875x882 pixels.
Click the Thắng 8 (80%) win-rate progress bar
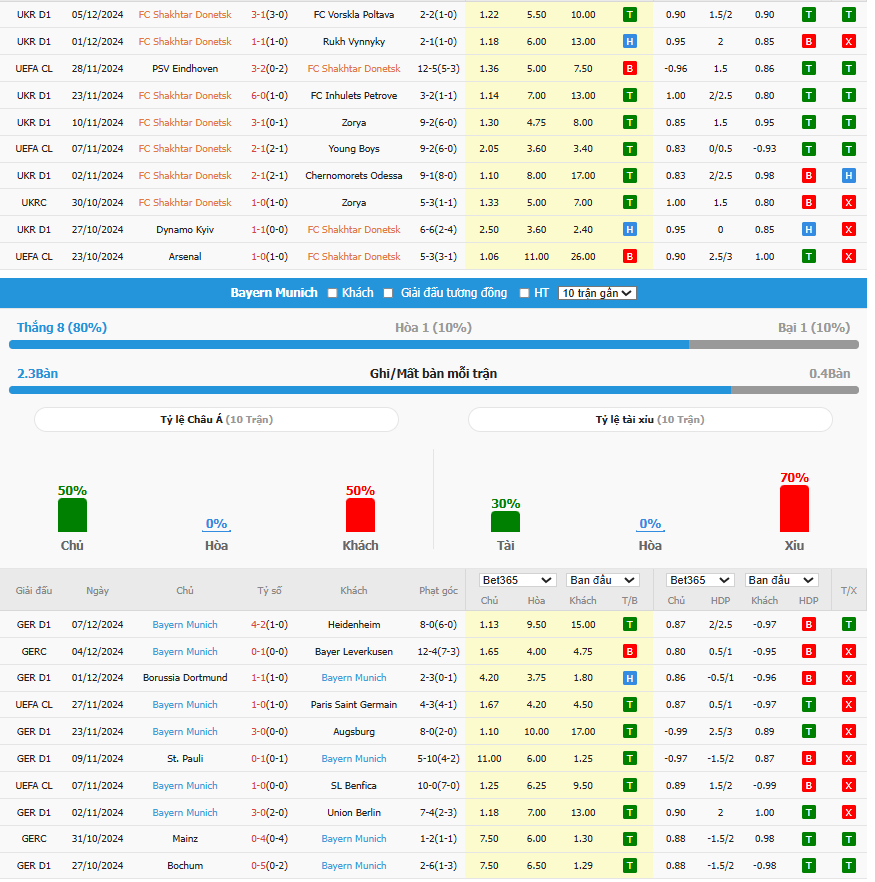(x=434, y=344)
